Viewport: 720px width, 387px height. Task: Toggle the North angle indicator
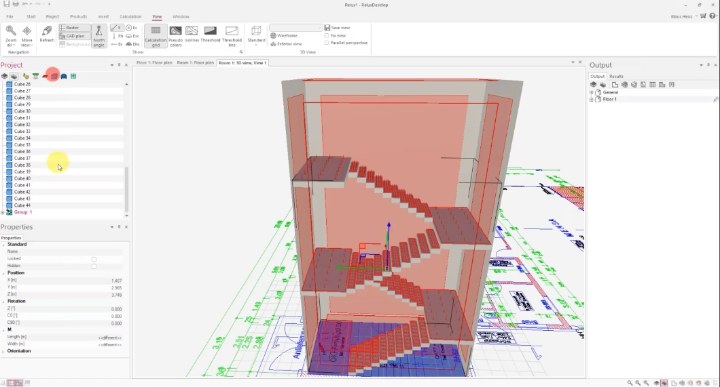click(x=99, y=36)
